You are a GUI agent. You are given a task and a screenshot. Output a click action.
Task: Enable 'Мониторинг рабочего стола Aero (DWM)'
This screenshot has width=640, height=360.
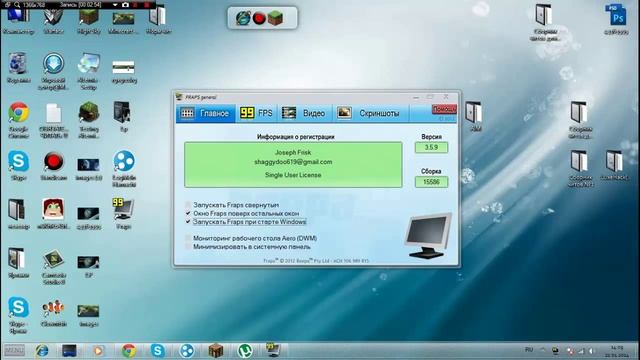188,238
